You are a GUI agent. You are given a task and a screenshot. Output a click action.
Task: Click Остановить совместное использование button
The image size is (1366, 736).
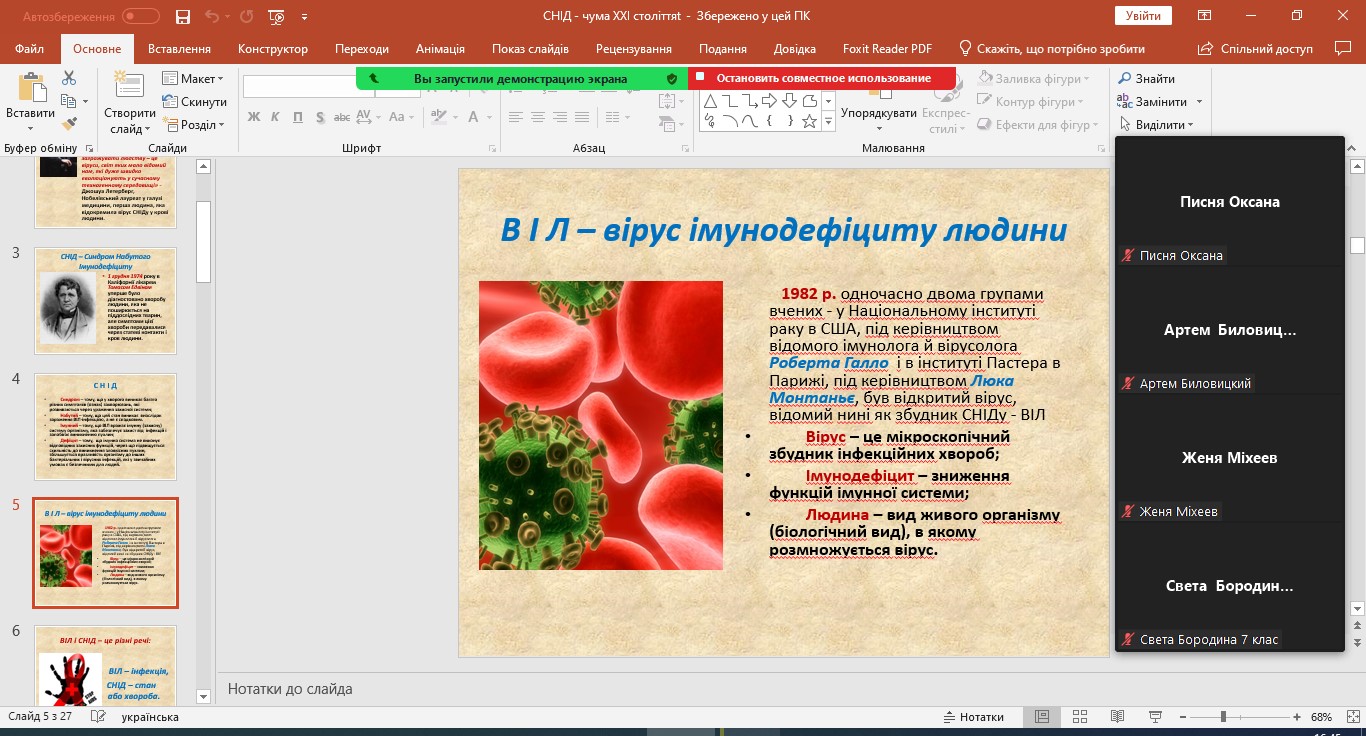pos(822,78)
